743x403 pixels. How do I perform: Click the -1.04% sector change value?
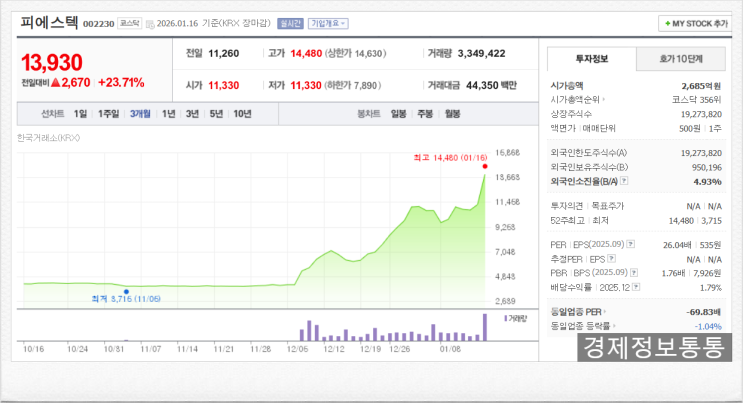[708, 326]
